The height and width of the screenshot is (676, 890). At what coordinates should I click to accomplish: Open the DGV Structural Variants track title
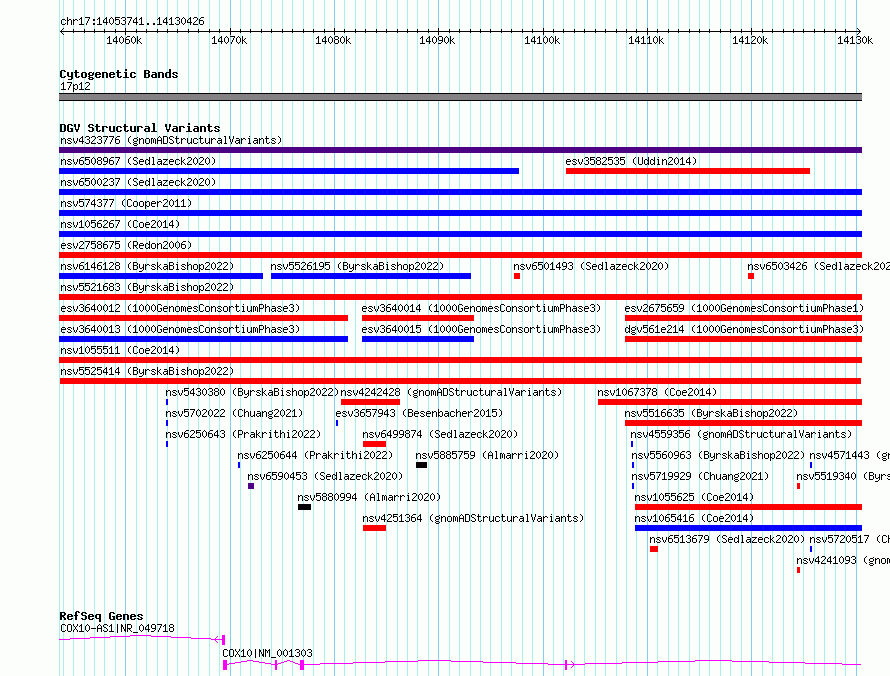coord(140,128)
